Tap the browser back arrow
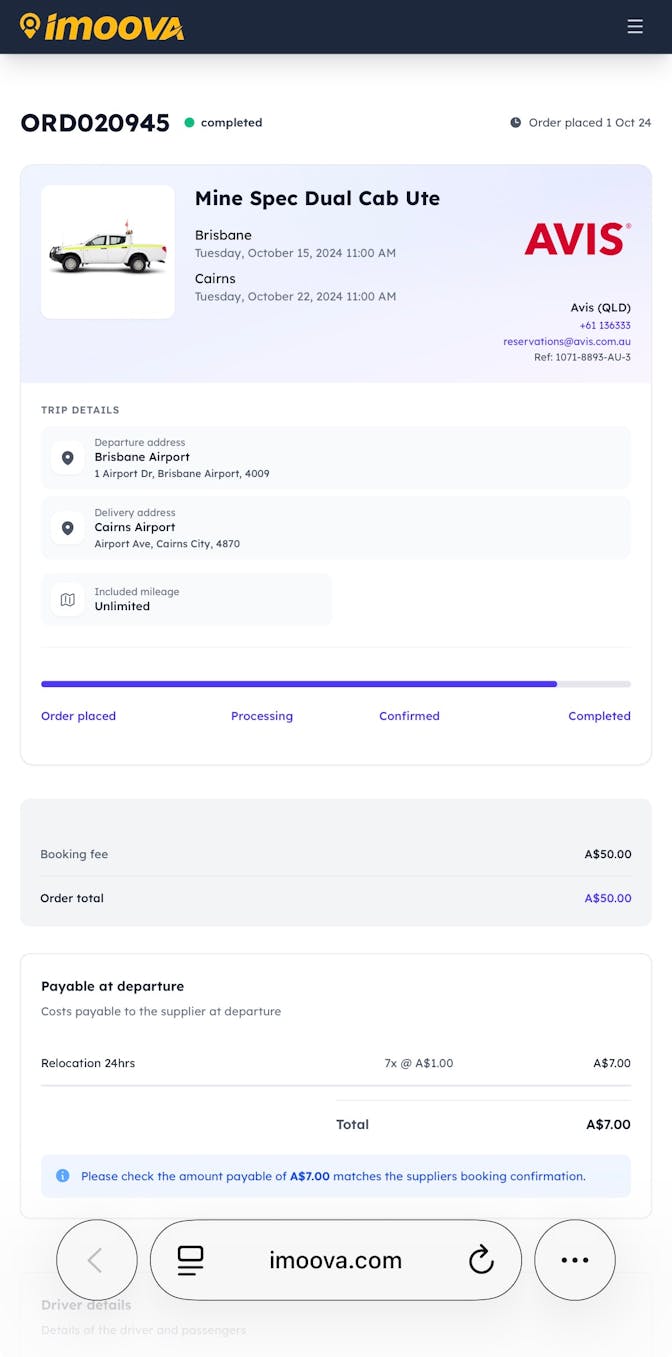 pos(96,1260)
